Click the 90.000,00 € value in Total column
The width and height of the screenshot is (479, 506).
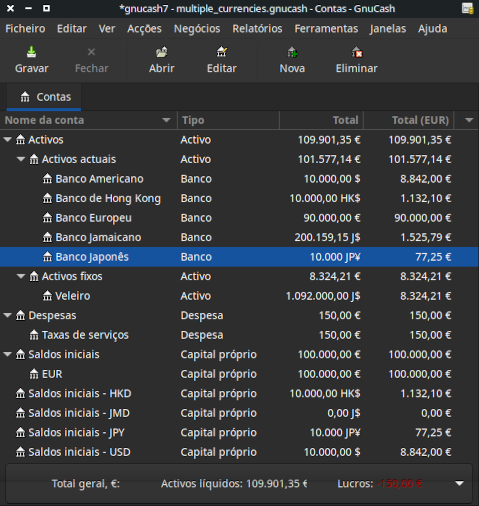click(x=332, y=218)
